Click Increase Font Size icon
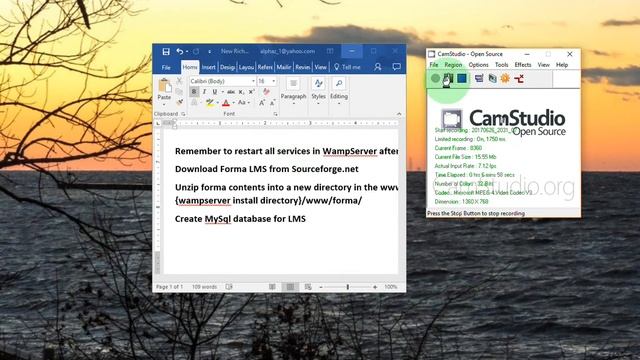 tap(262, 103)
